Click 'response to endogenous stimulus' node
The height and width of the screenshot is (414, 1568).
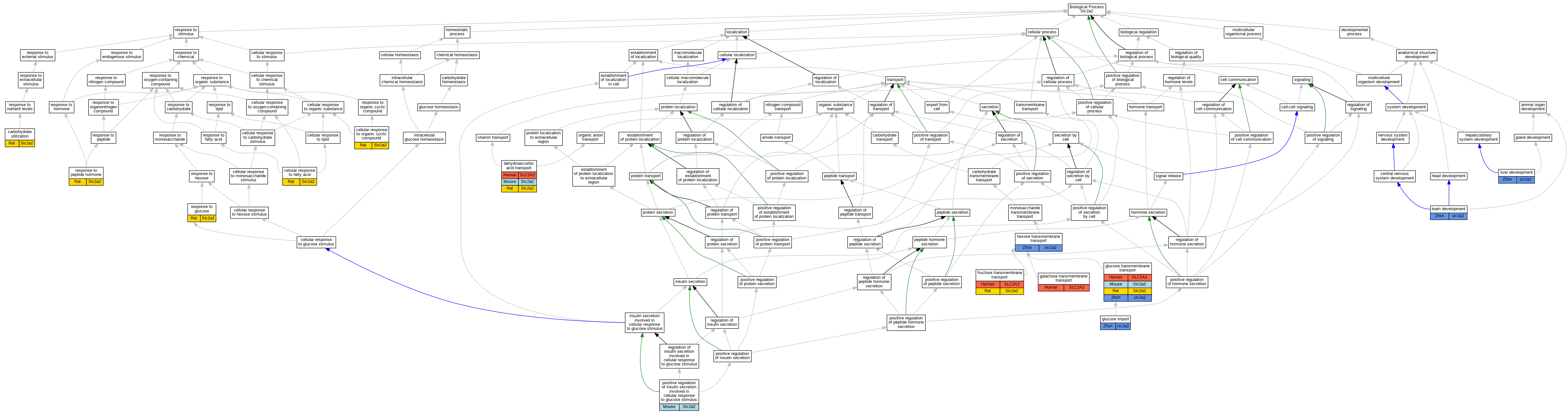pos(122,55)
